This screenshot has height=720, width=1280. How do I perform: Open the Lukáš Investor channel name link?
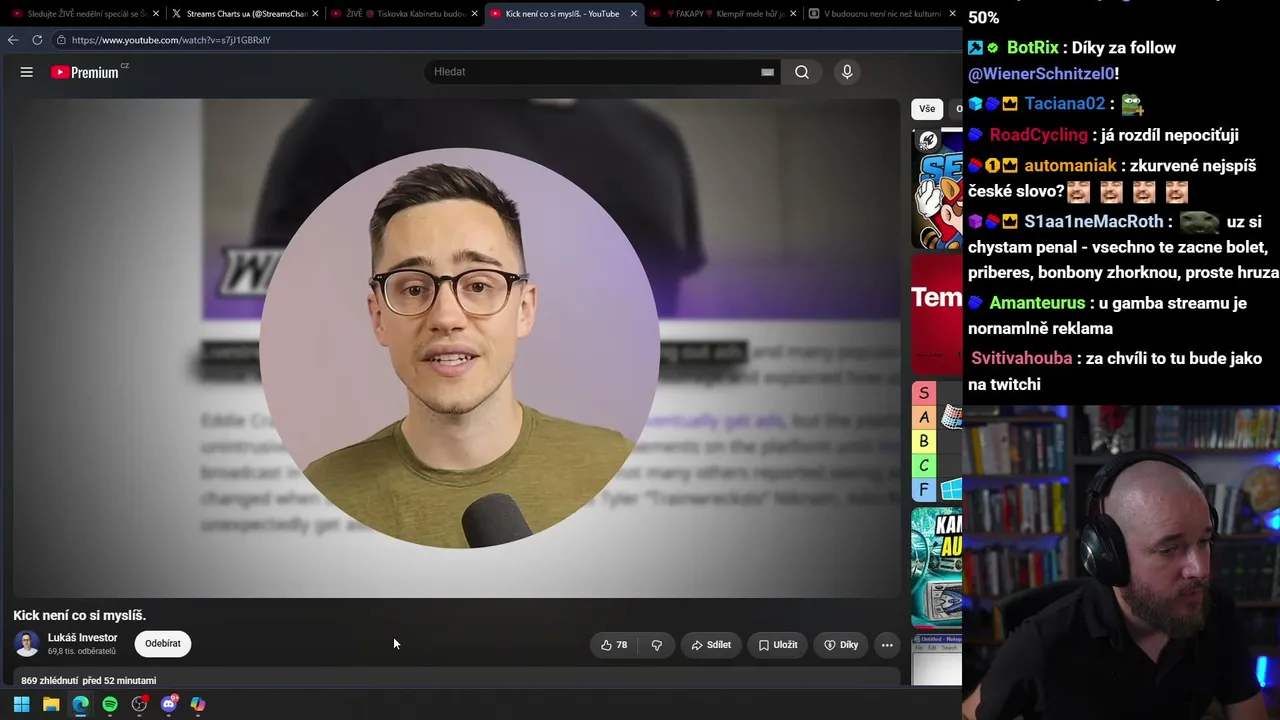[x=82, y=638]
